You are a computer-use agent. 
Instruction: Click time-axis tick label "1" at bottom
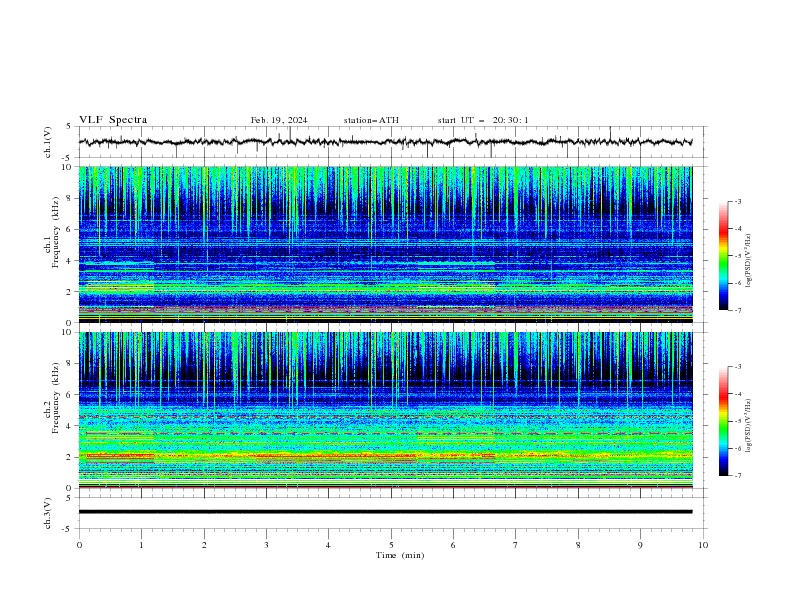pyautogui.click(x=141, y=545)
